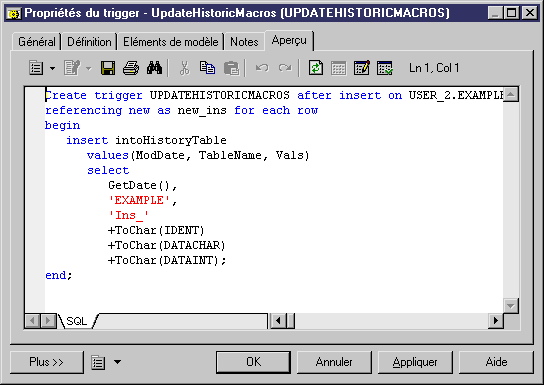544x385 pixels.
Task: Open the bottom properties menu dropdown arrow
Action: pos(118,362)
